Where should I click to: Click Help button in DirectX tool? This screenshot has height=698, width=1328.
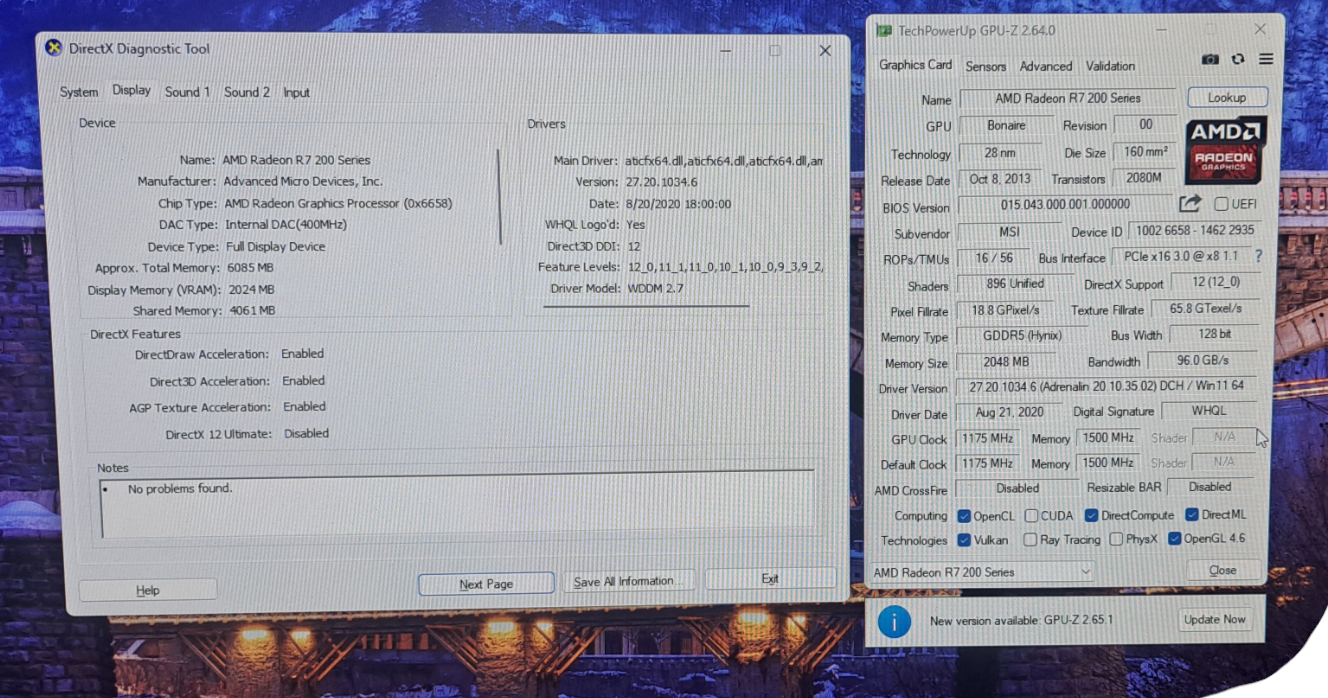[x=147, y=591]
